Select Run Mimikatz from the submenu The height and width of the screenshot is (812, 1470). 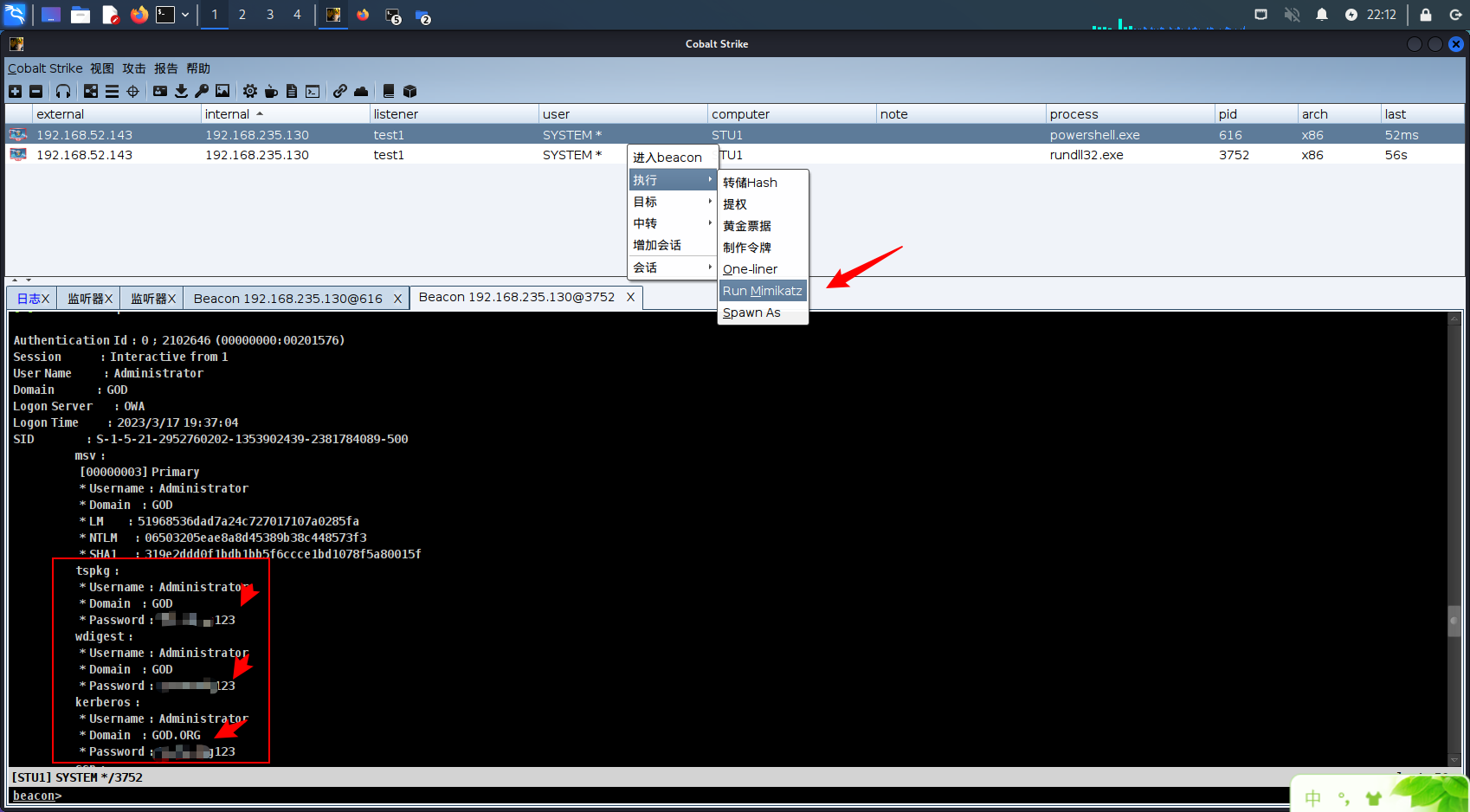click(x=762, y=291)
